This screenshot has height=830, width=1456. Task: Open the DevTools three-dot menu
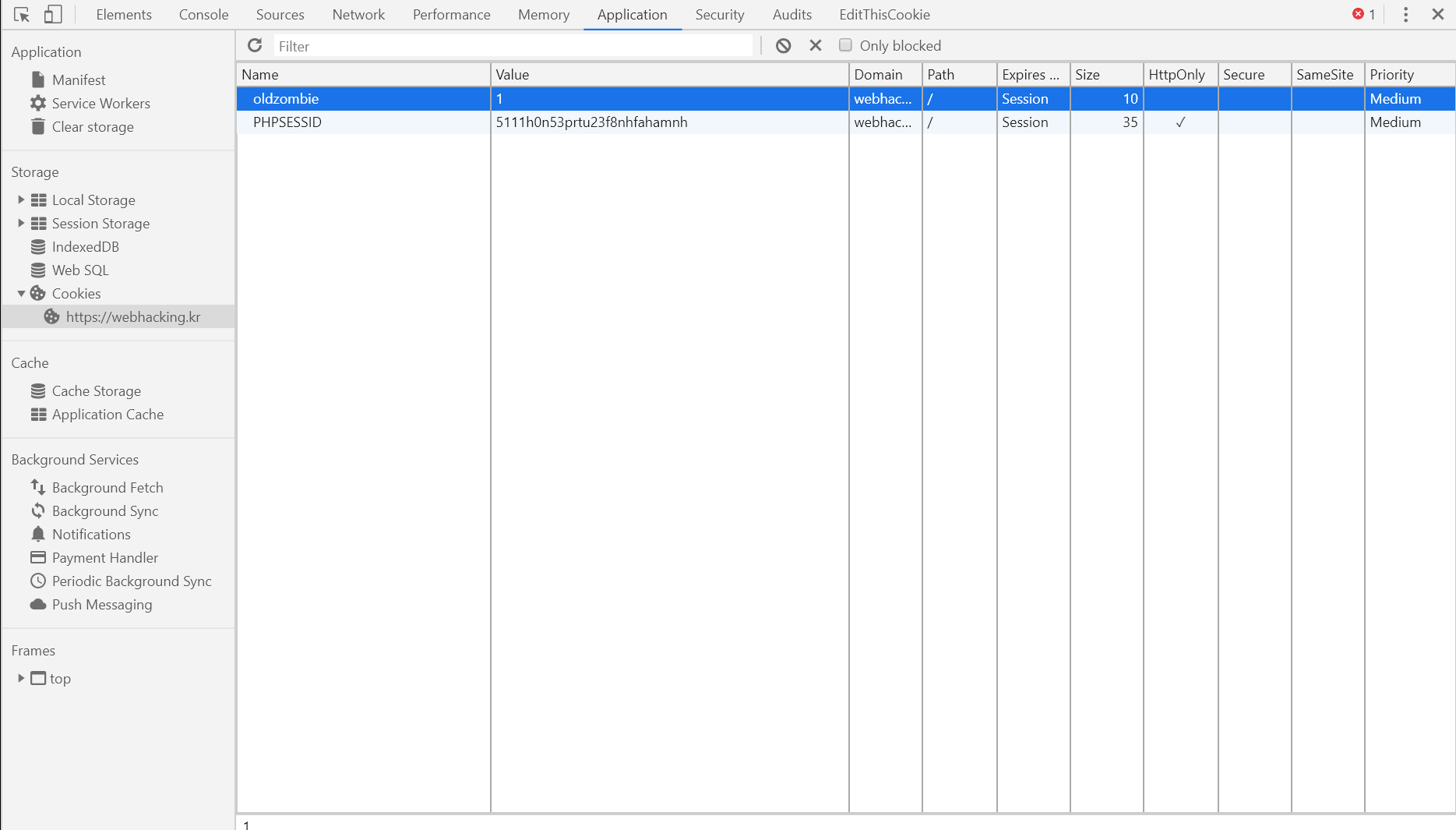tap(1406, 15)
